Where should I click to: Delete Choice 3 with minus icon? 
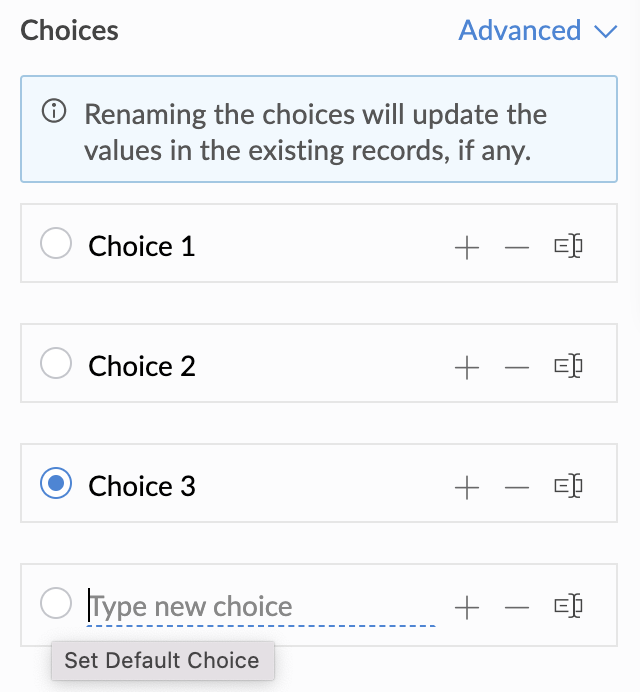pos(517,488)
